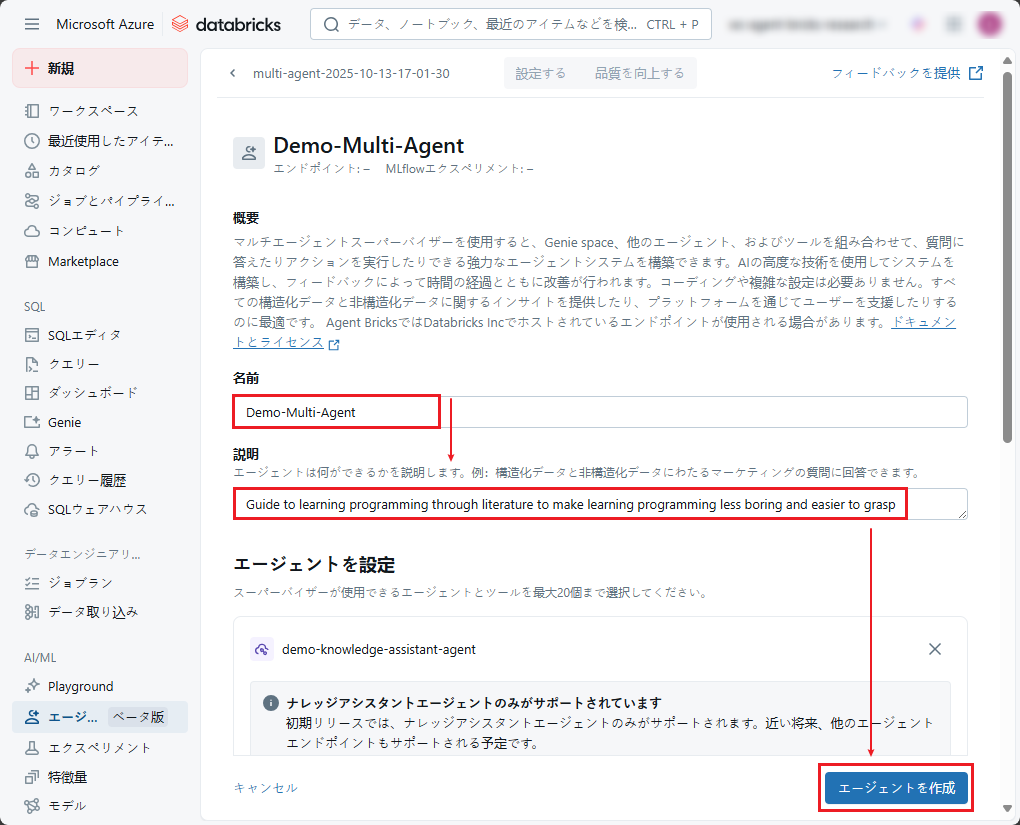Click the キャンセル link
Screen dimensions: 1020x825
click(265, 788)
